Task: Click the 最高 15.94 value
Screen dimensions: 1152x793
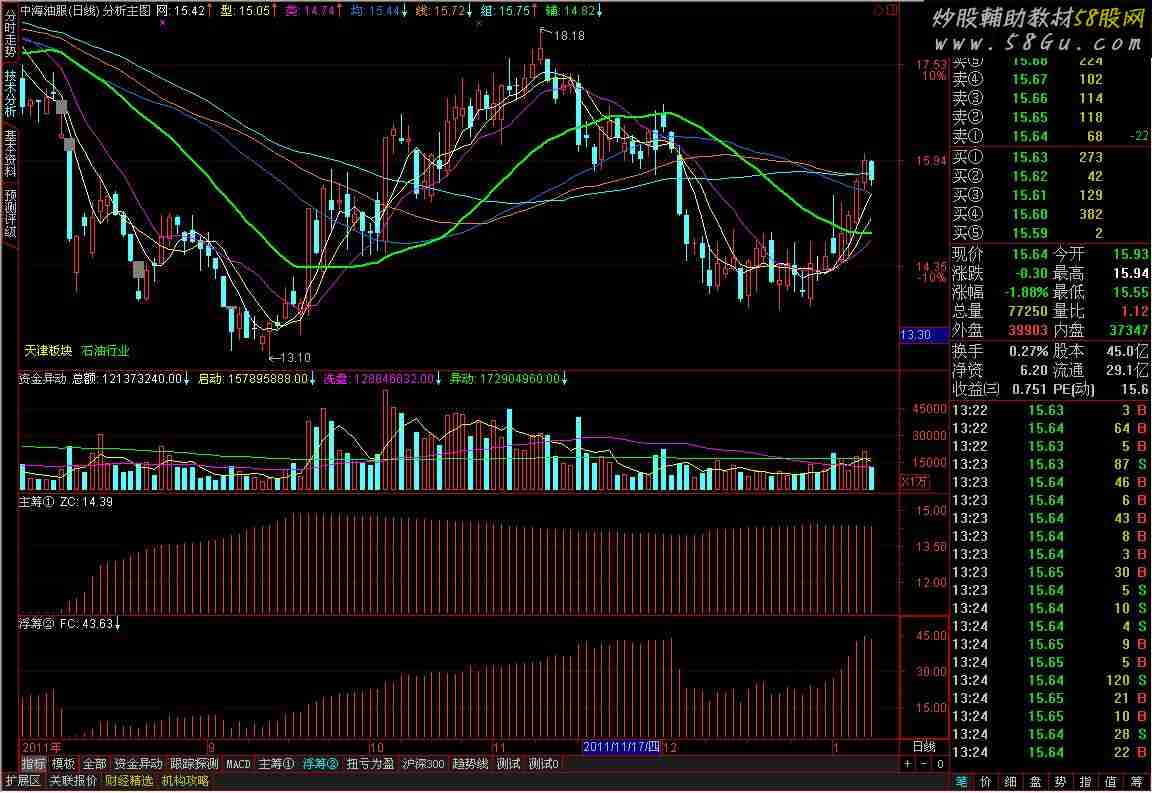Action: click(x=1131, y=273)
